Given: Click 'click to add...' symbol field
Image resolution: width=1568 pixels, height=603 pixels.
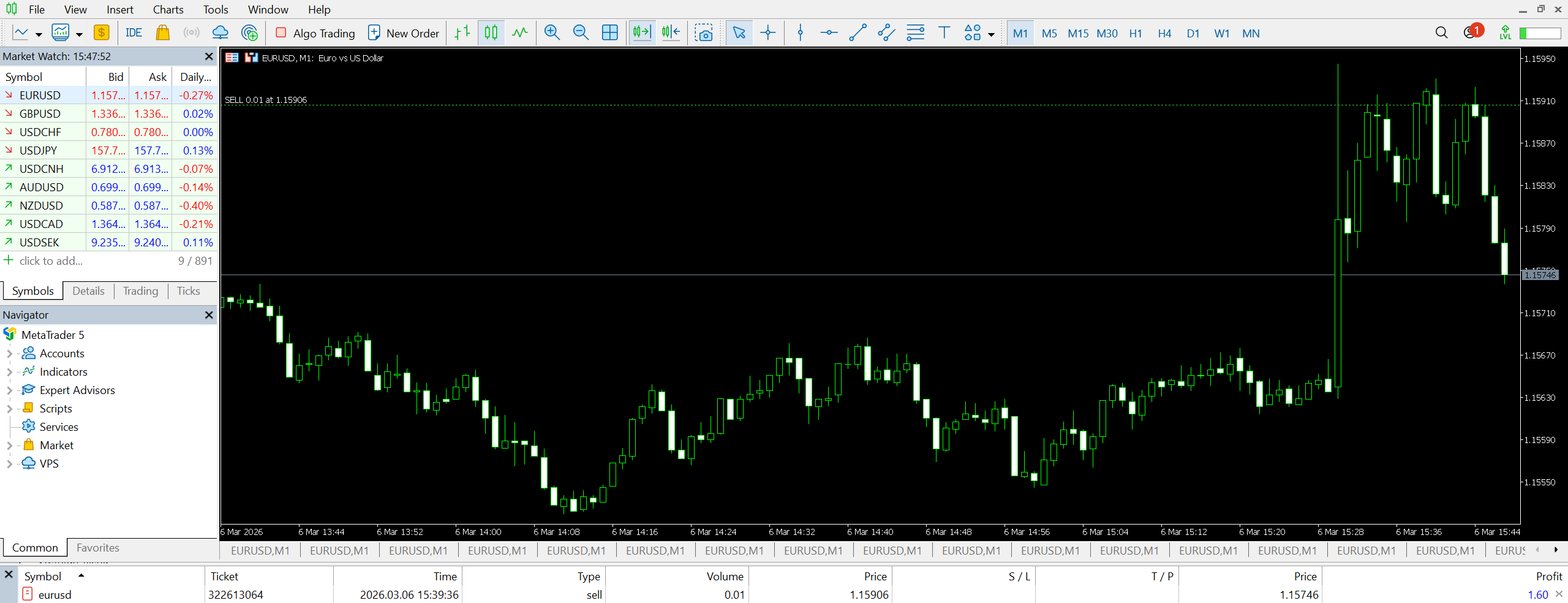Looking at the screenshot, I should pos(51,260).
